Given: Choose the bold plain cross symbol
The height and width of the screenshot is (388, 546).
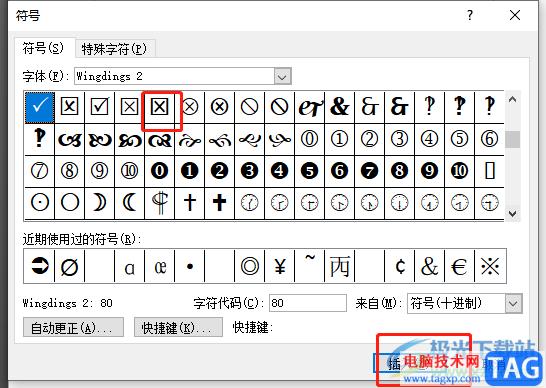Looking at the screenshot, I should point(219,203).
